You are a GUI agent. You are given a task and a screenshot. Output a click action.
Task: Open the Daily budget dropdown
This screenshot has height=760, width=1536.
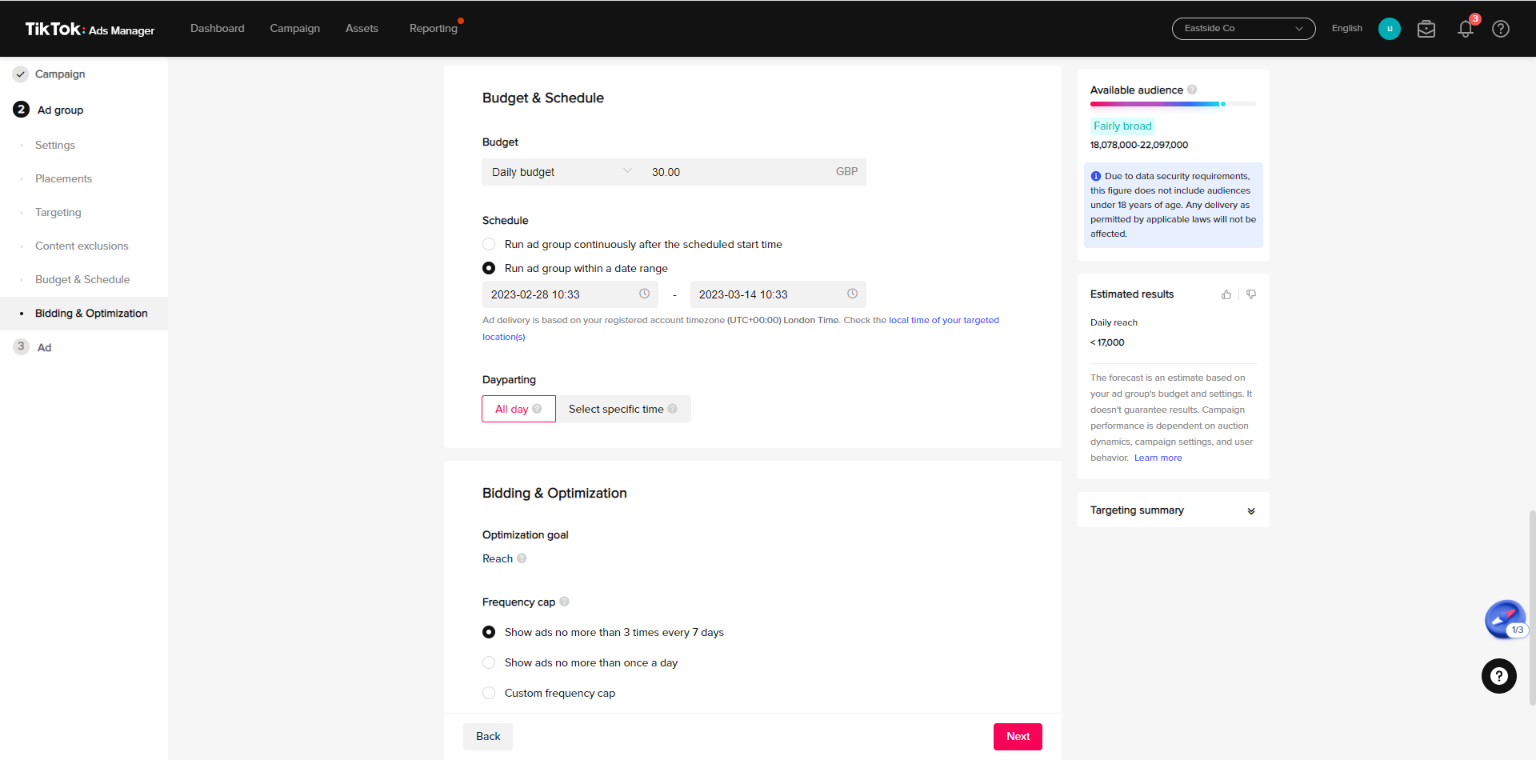(x=561, y=172)
